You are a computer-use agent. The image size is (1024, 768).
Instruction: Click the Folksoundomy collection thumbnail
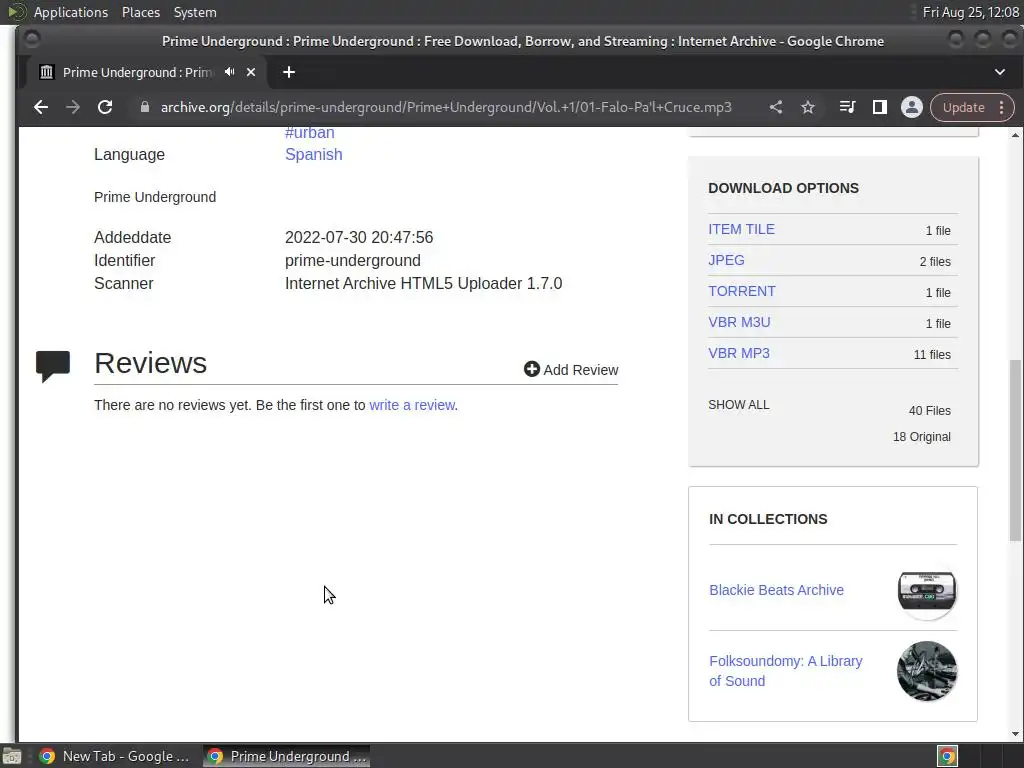click(927, 671)
